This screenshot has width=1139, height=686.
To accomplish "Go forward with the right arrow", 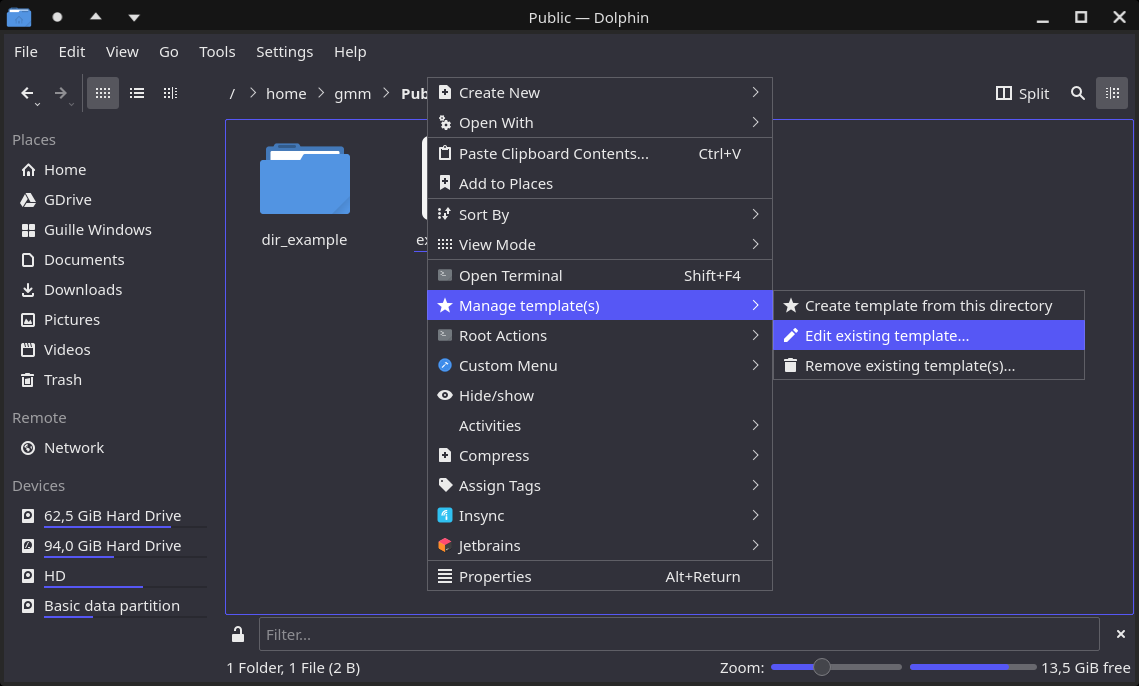I will [61, 93].
